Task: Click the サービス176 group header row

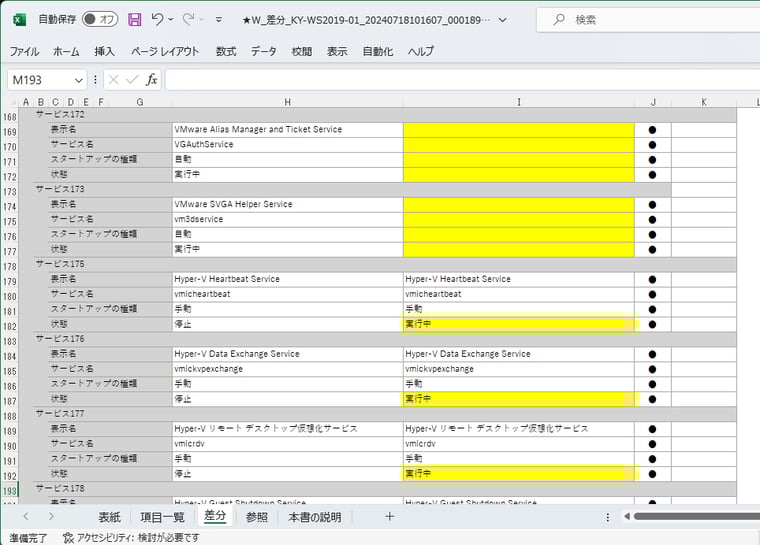Action: (385, 339)
